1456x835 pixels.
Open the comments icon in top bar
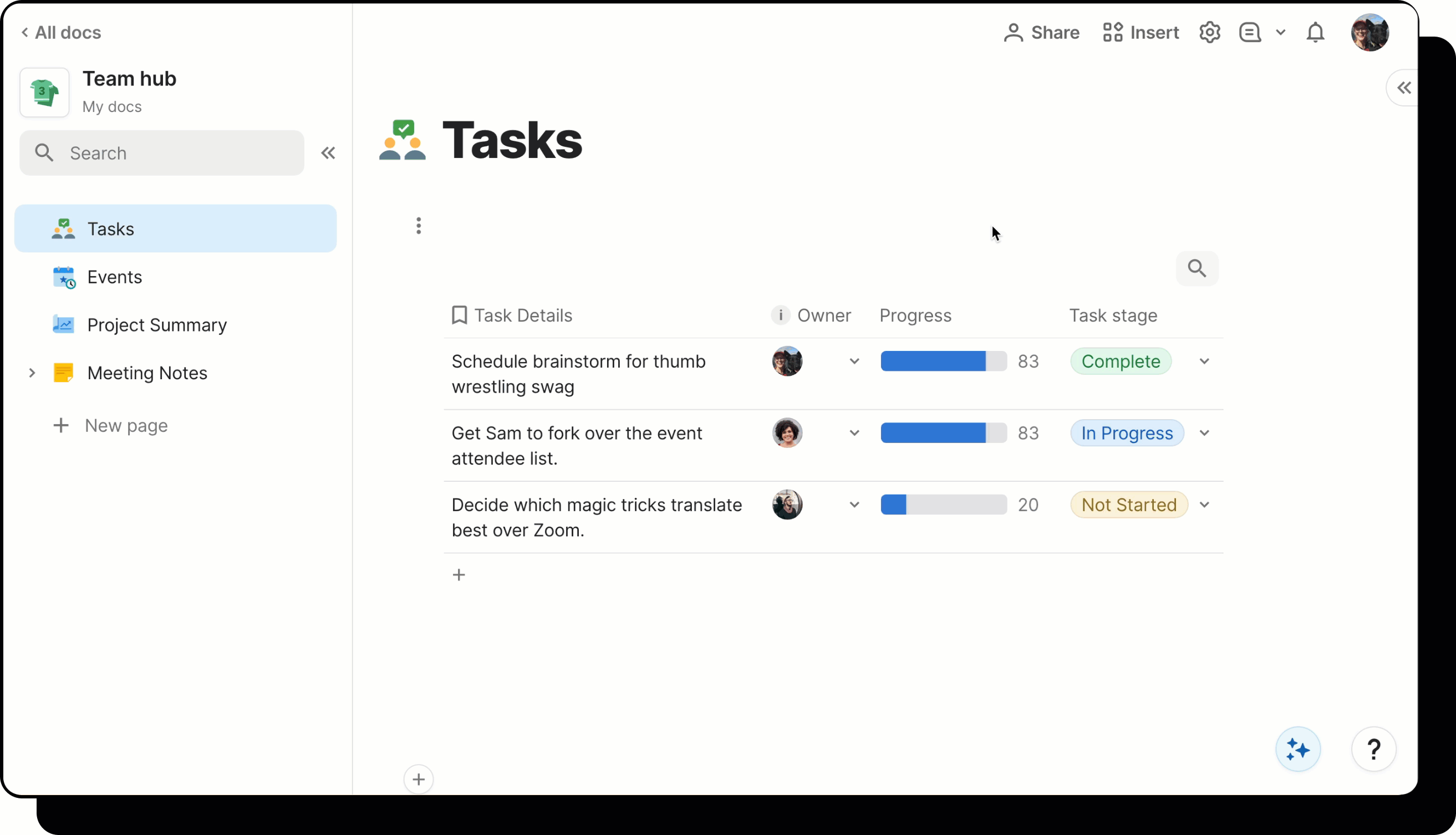pyautogui.click(x=1250, y=33)
